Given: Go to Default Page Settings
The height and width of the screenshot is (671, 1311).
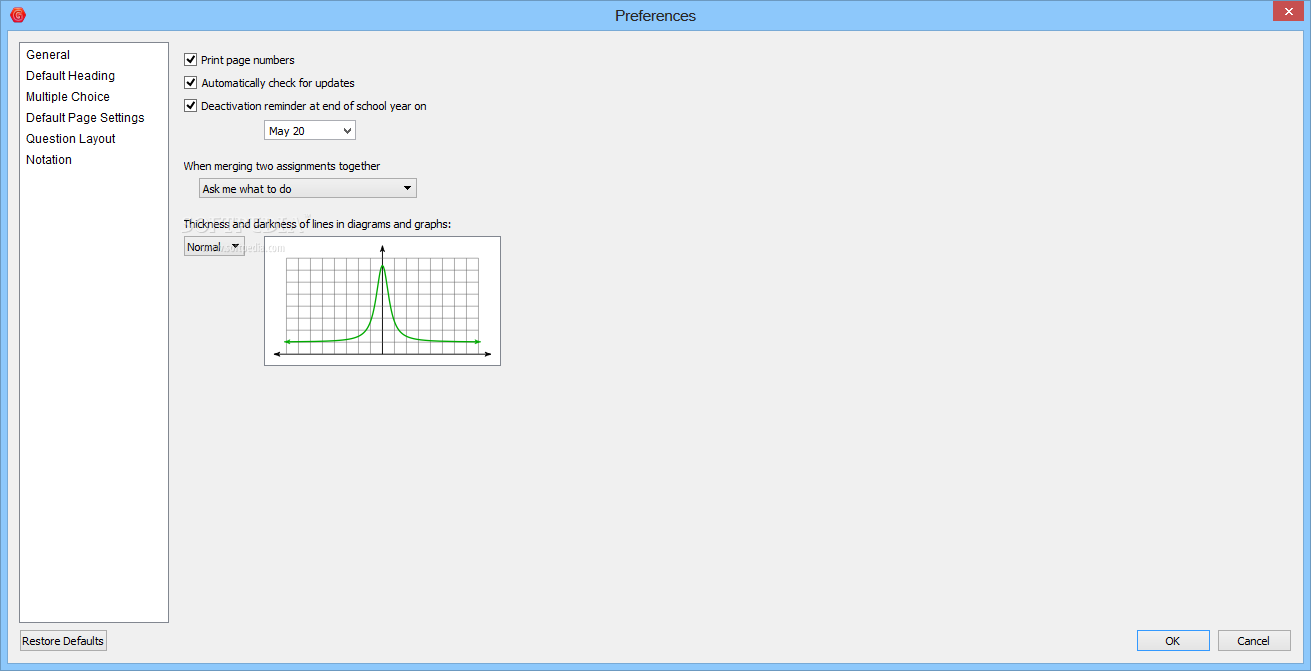Looking at the screenshot, I should [x=85, y=118].
